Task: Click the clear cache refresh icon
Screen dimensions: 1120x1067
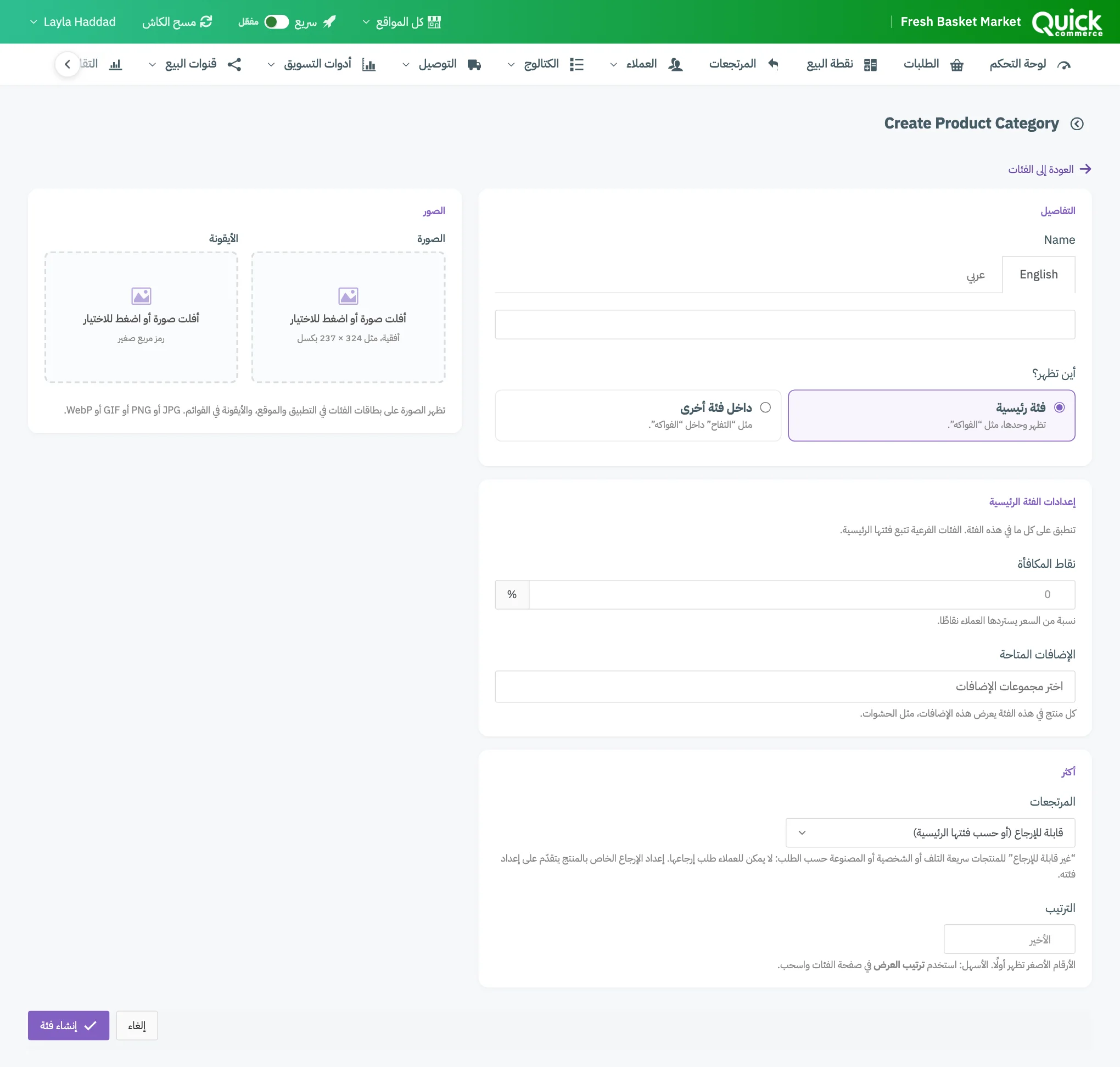Action: [x=206, y=21]
